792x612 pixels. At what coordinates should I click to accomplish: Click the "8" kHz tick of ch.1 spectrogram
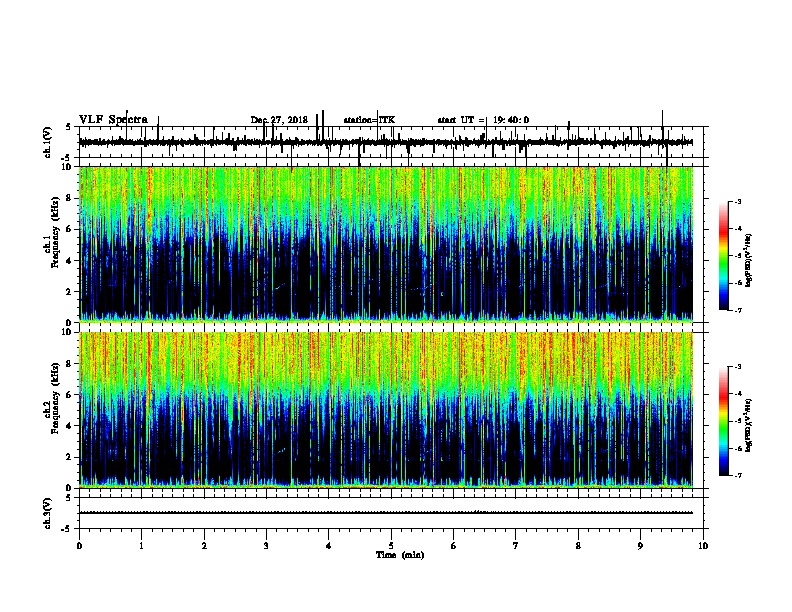coord(70,198)
